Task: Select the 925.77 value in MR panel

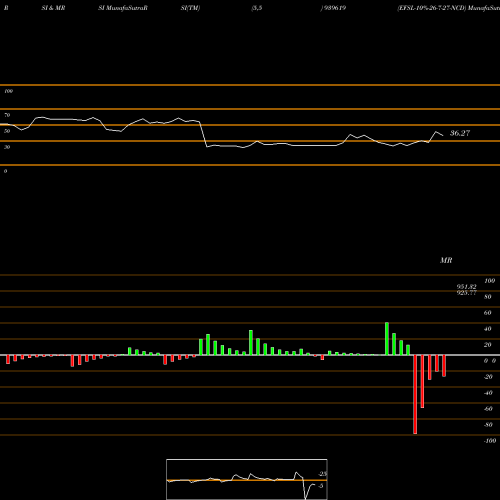Action: coord(466,293)
